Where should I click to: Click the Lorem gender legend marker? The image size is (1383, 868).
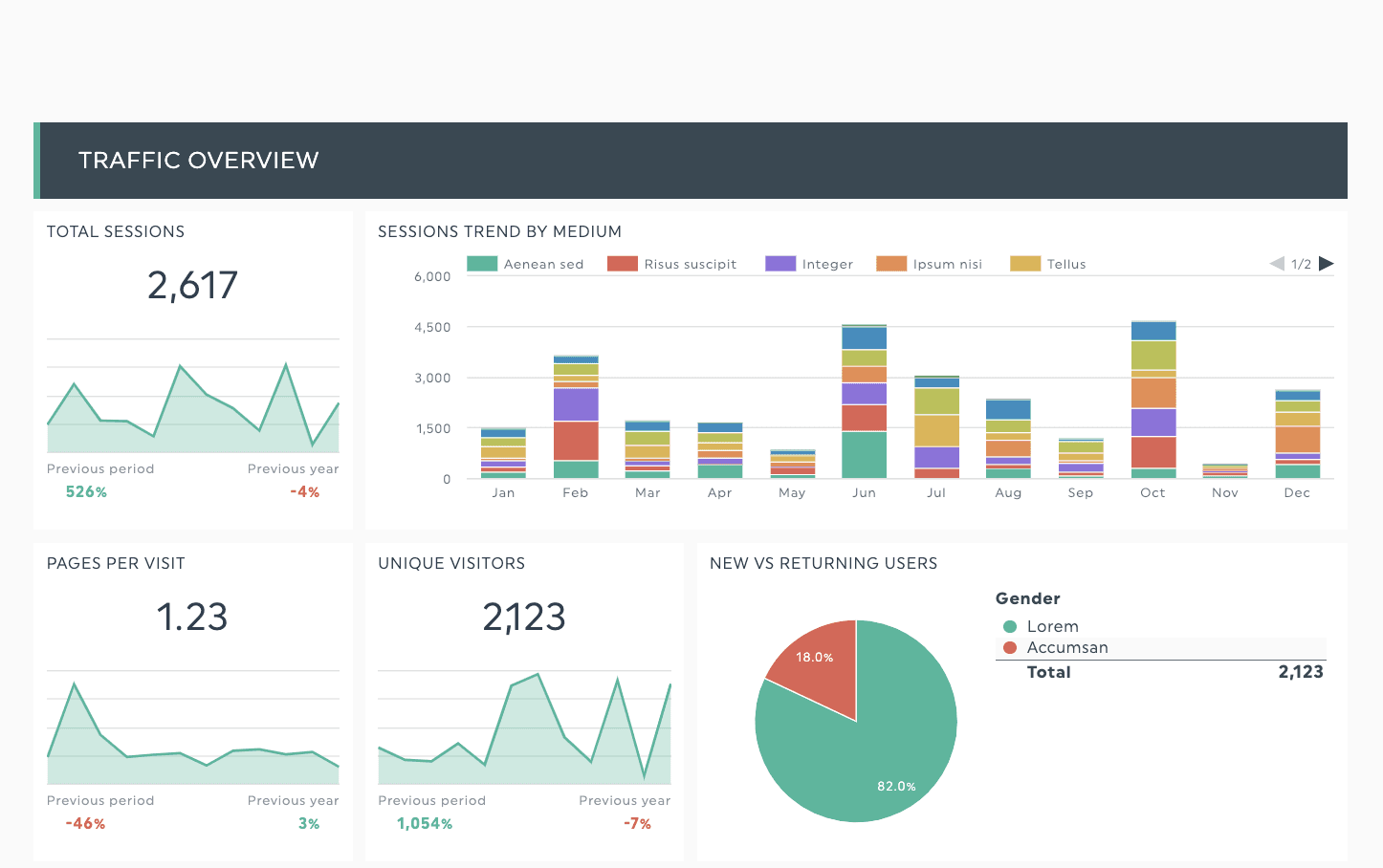[1010, 626]
